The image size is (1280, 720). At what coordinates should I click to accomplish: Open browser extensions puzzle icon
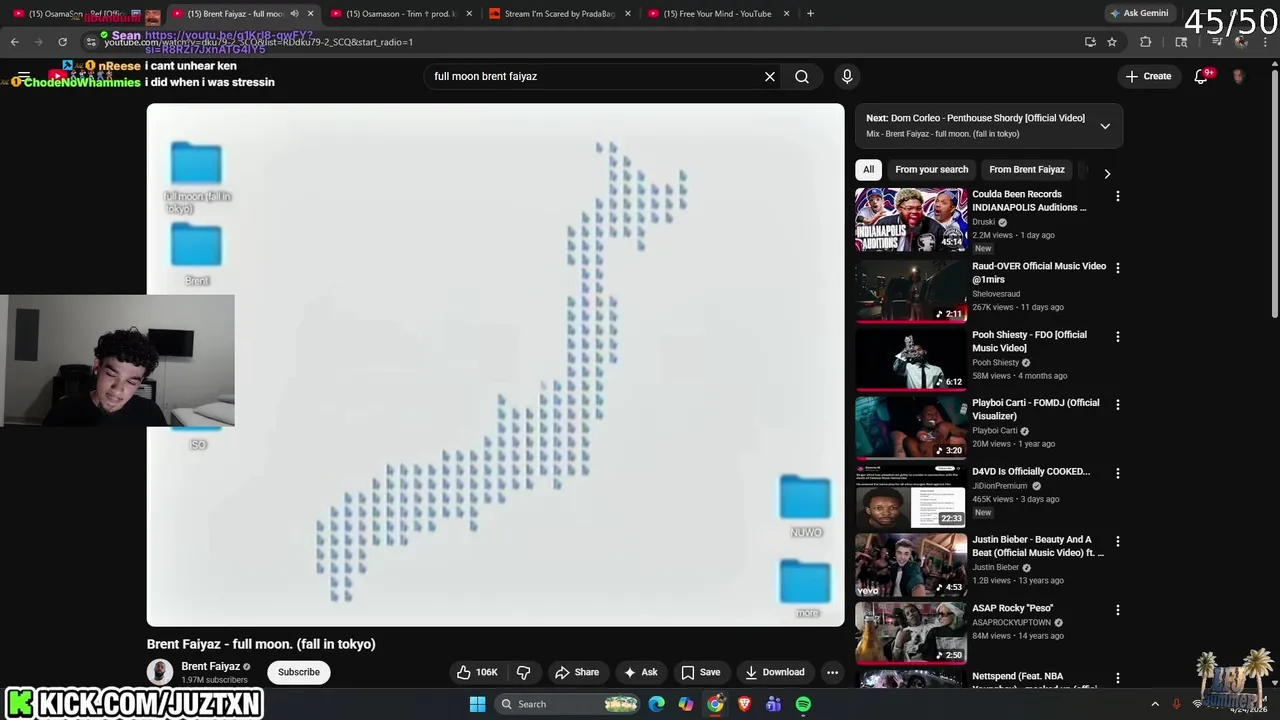(x=1146, y=42)
